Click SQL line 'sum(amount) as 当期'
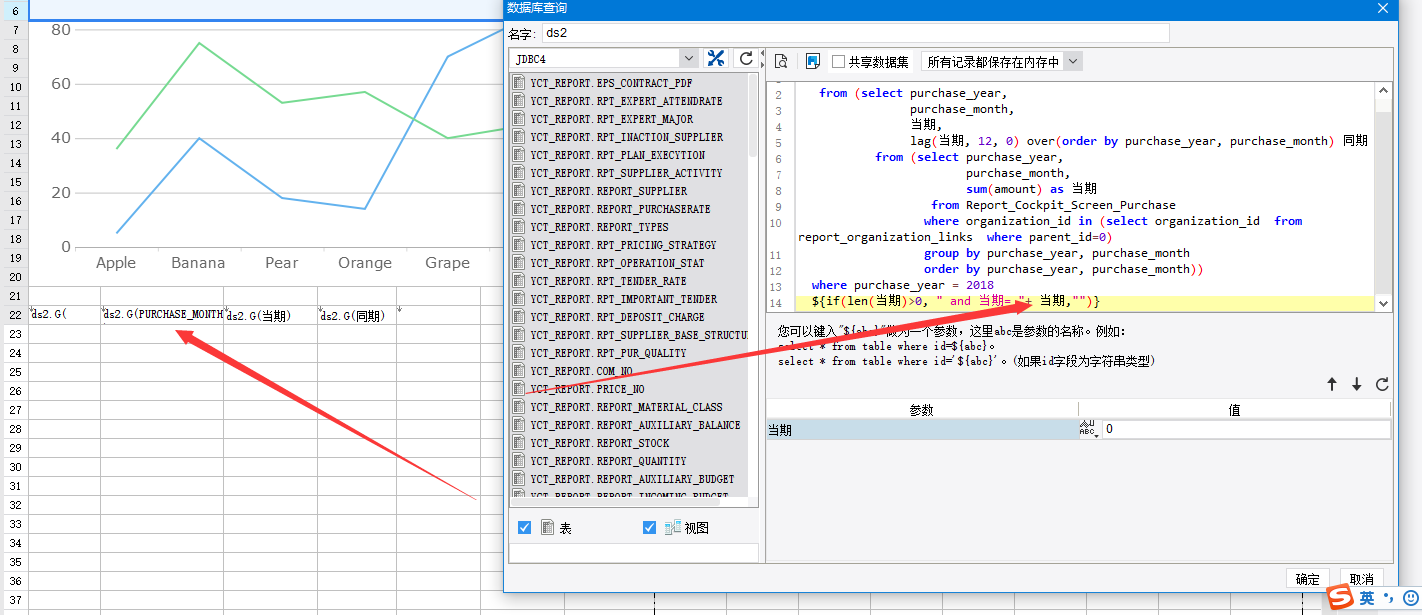This screenshot has width=1422, height=615. [x=1031, y=189]
